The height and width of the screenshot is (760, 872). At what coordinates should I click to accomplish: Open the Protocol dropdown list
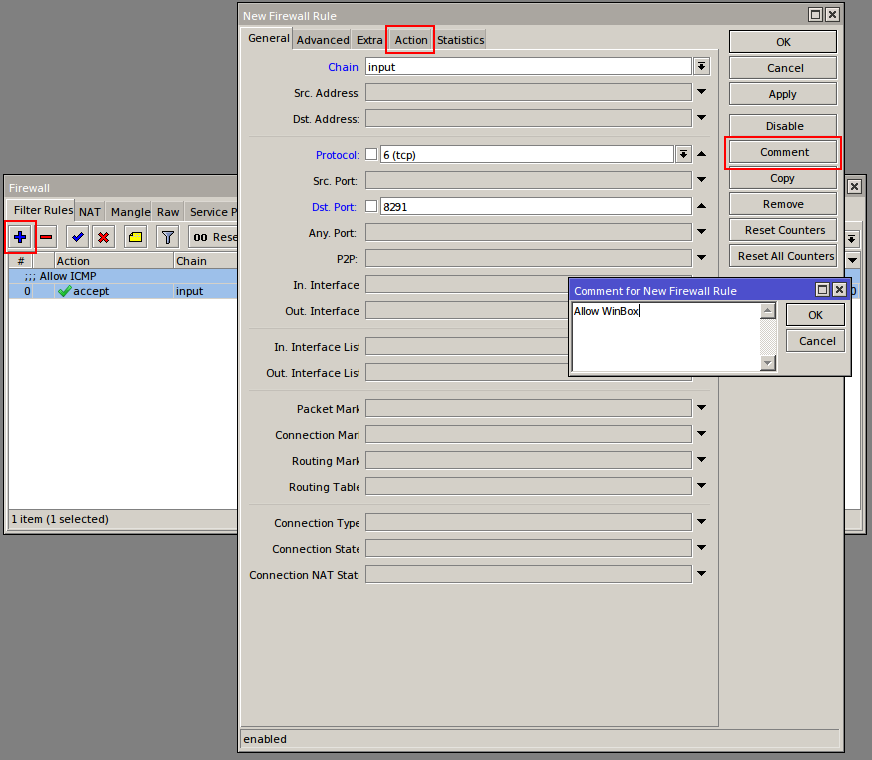(x=683, y=154)
